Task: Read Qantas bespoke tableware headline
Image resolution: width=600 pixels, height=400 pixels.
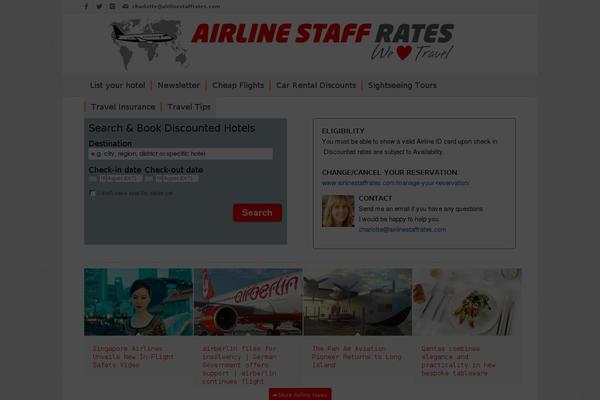Action: point(458,361)
